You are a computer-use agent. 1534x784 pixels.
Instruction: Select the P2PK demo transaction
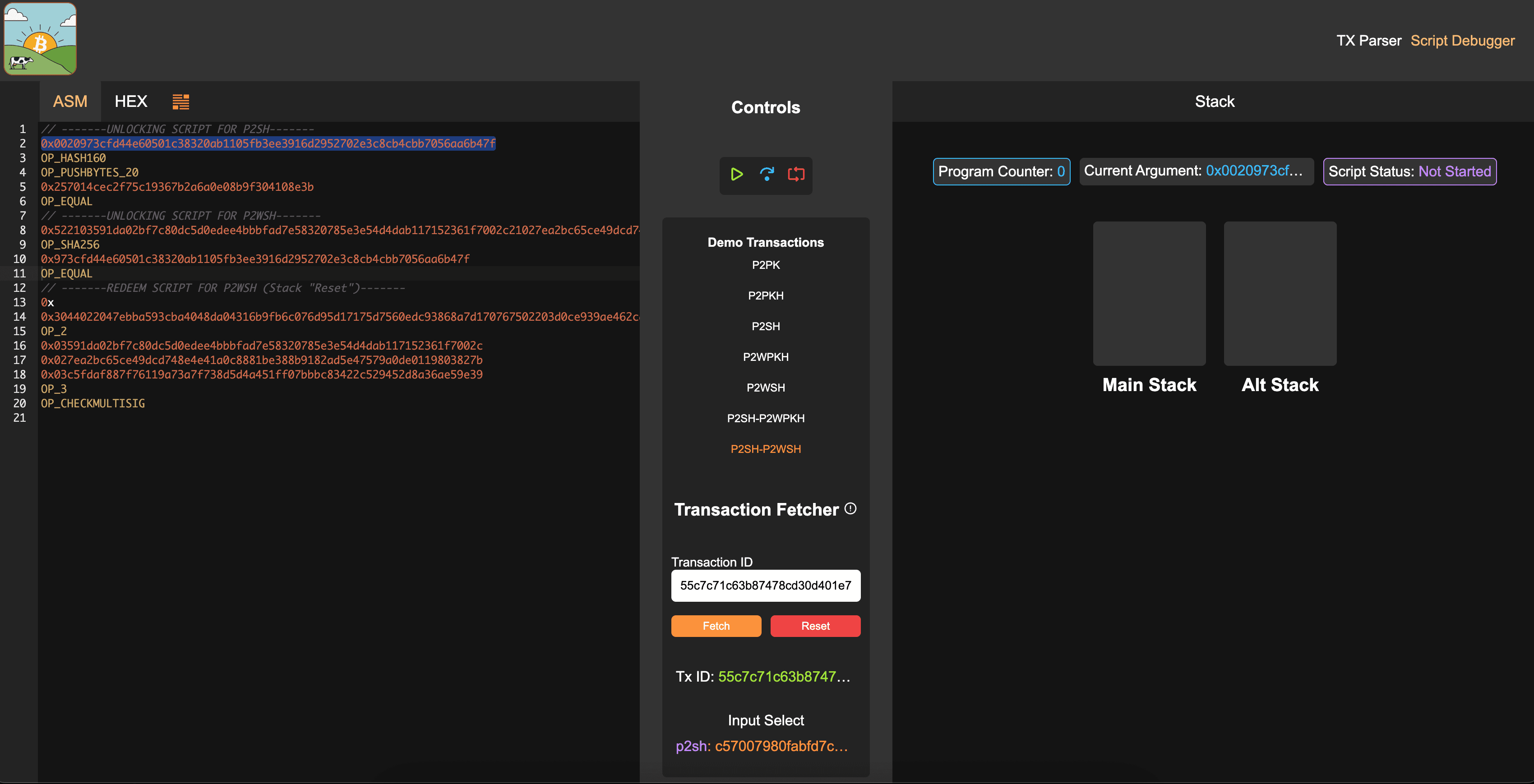[766, 265]
